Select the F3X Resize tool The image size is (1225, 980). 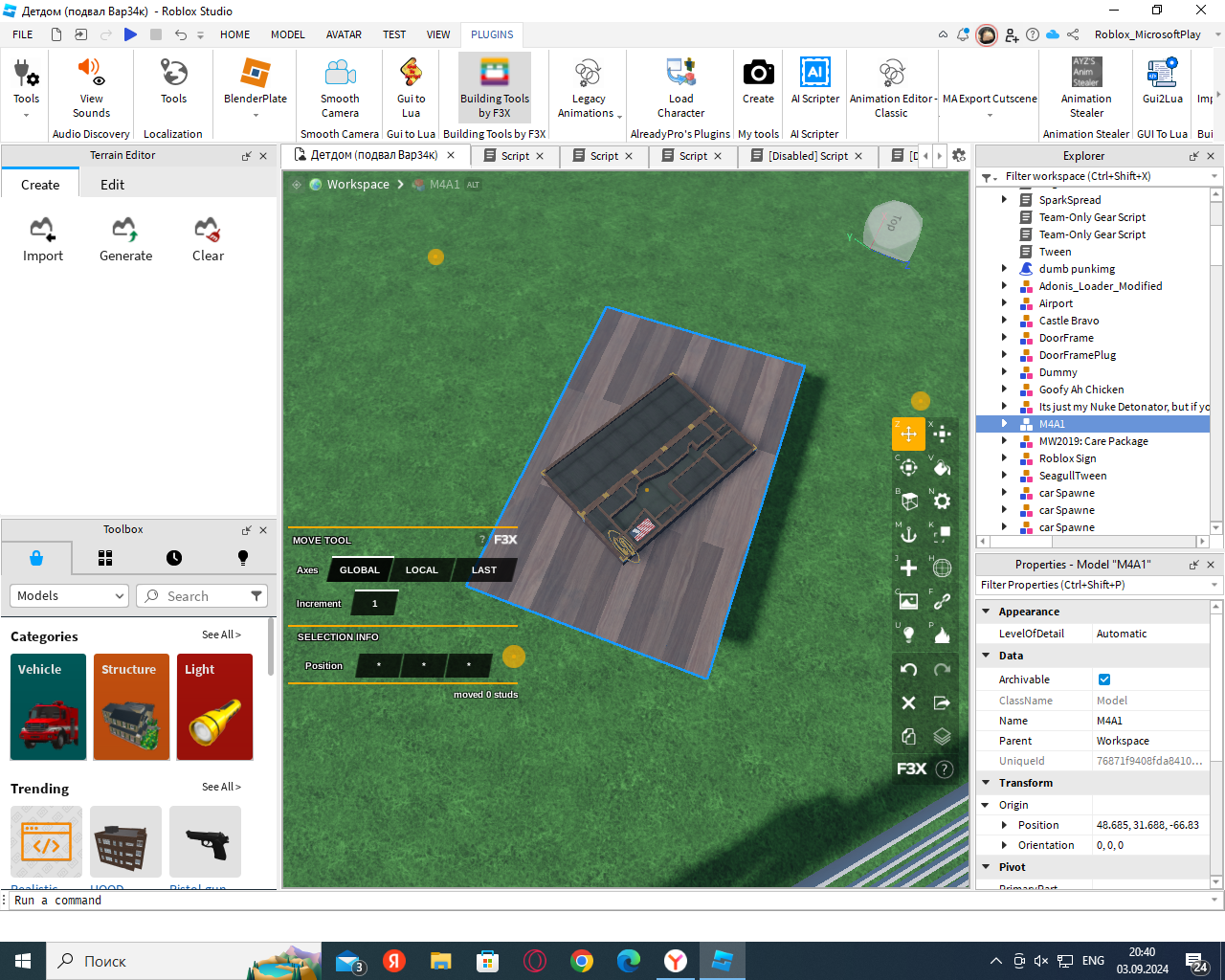coord(942,434)
